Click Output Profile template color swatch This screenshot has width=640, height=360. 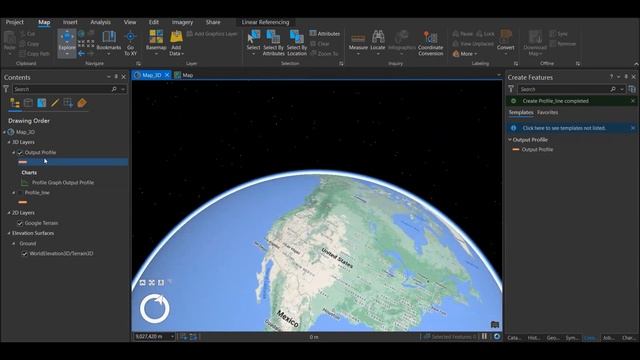tap(516, 150)
